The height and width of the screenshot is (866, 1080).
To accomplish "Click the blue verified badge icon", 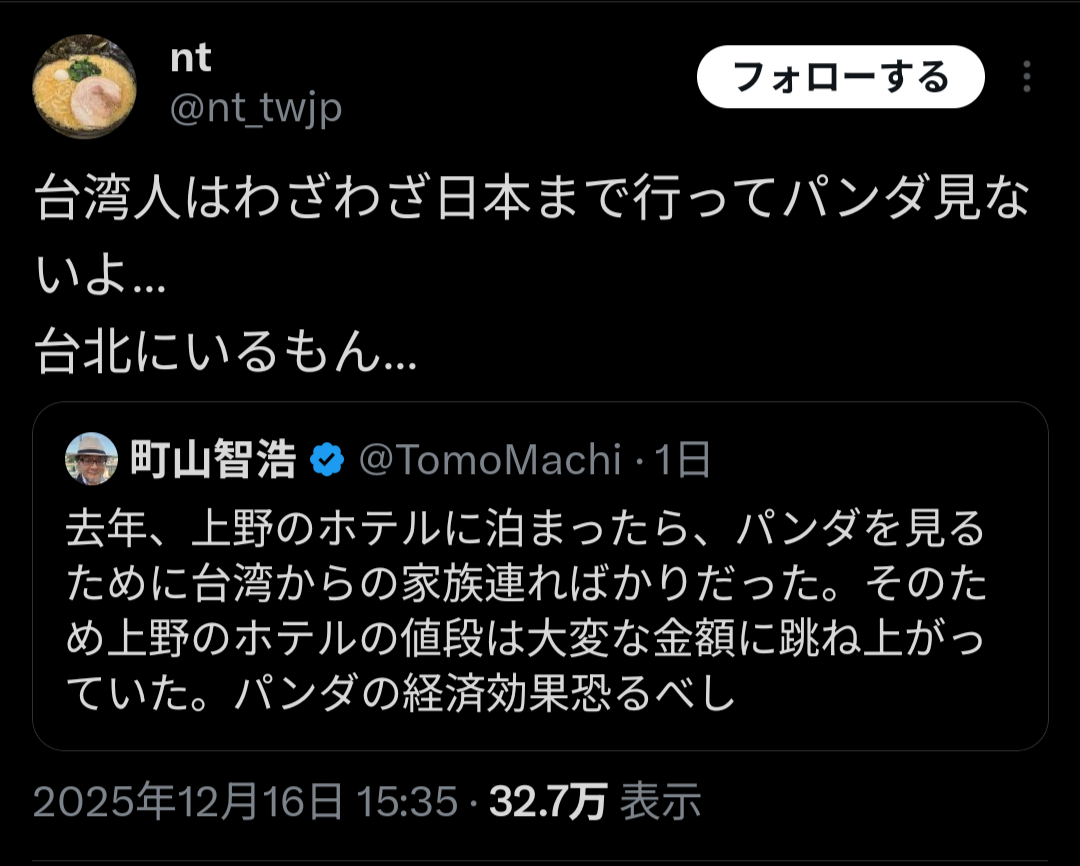I will (x=327, y=460).
